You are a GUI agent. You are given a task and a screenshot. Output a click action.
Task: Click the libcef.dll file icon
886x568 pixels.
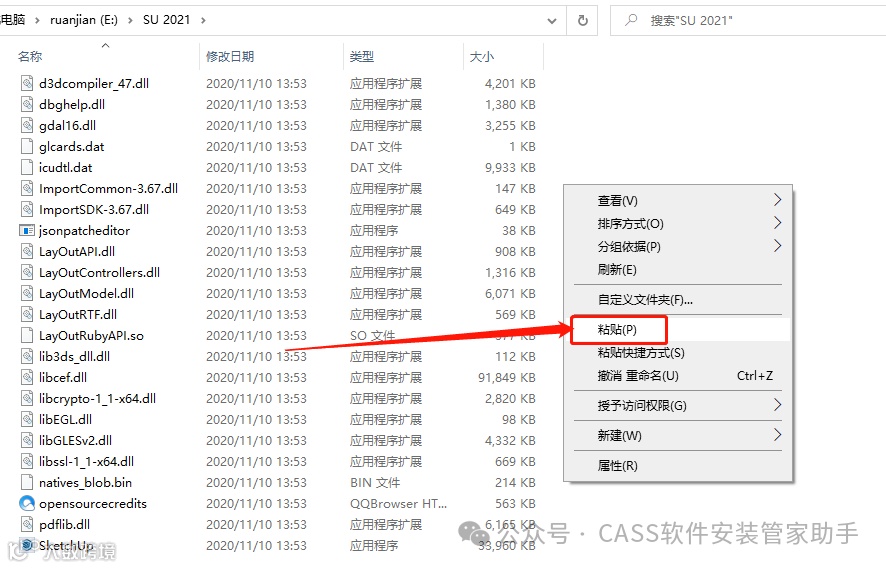(x=27, y=378)
